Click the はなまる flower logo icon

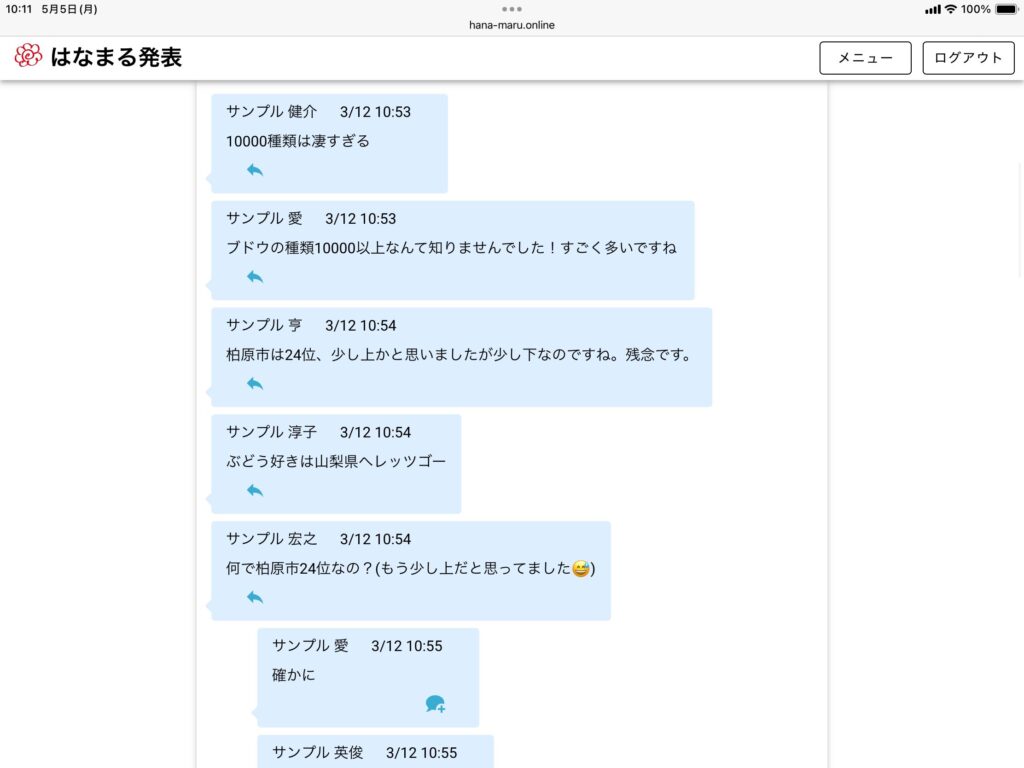[x=28, y=56]
